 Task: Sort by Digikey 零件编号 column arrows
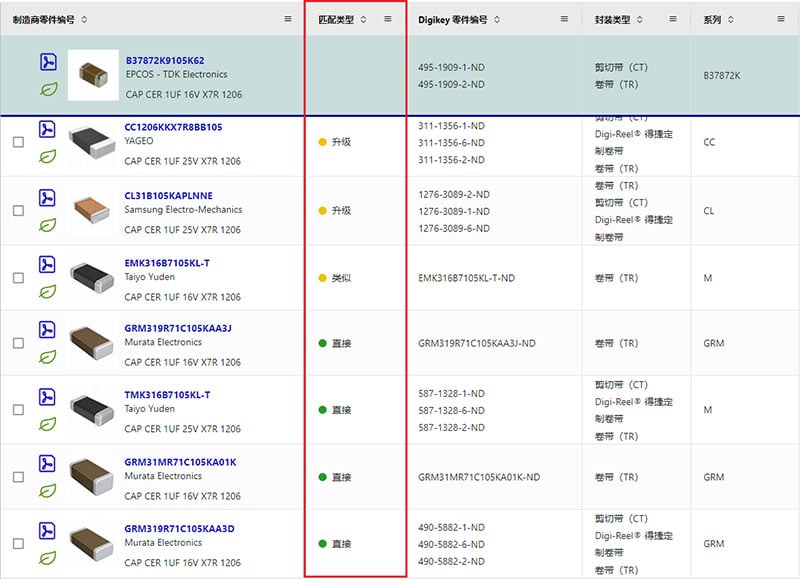[x=497, y=19]
